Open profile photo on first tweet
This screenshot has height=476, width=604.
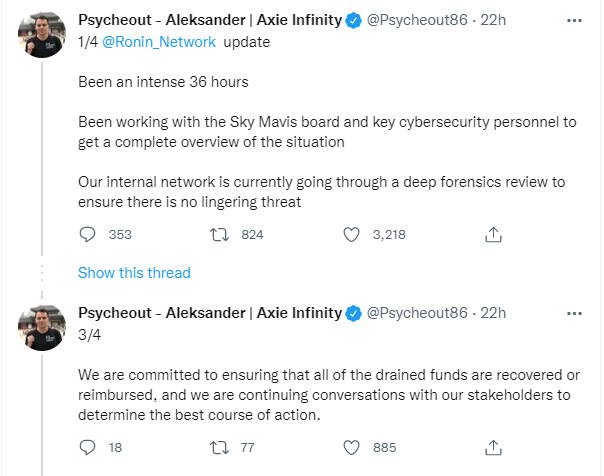[42, 35]
